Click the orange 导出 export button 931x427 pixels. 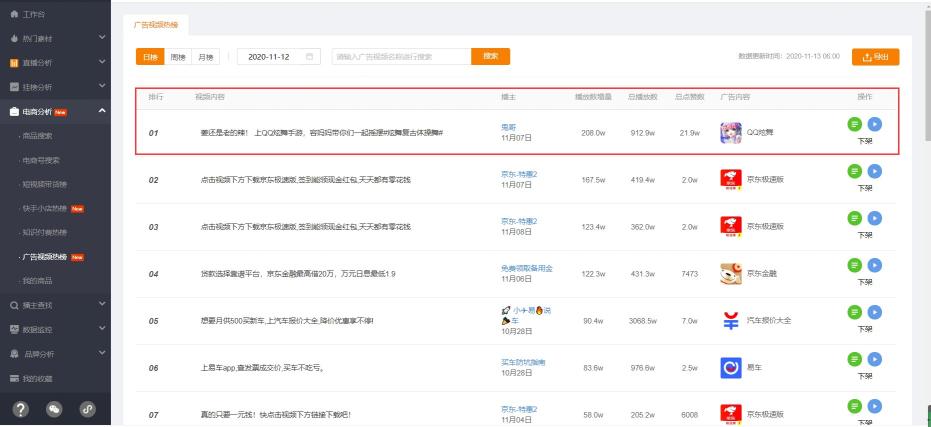[875, 57]
